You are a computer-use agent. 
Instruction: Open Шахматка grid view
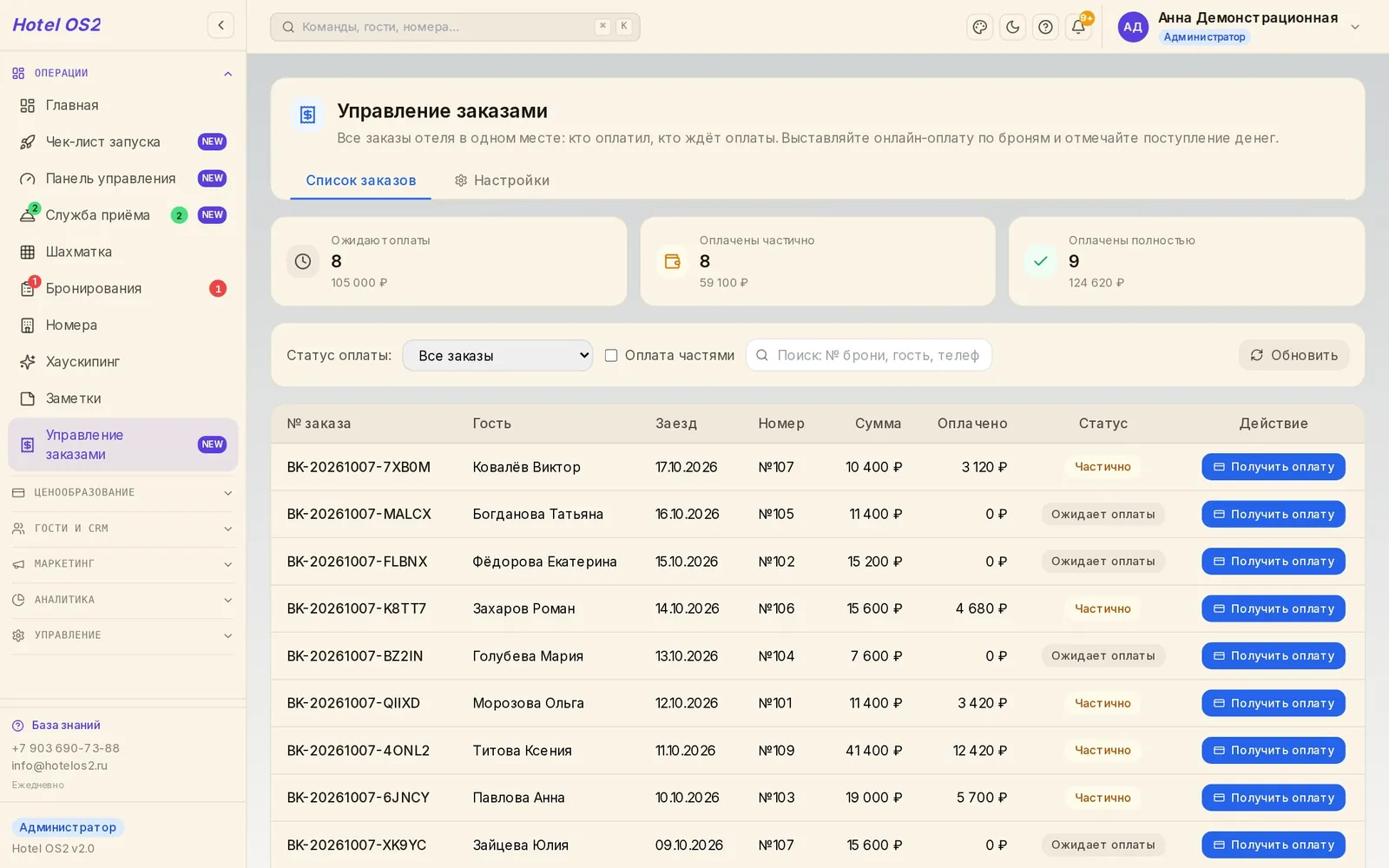click(x=123, y=252)
